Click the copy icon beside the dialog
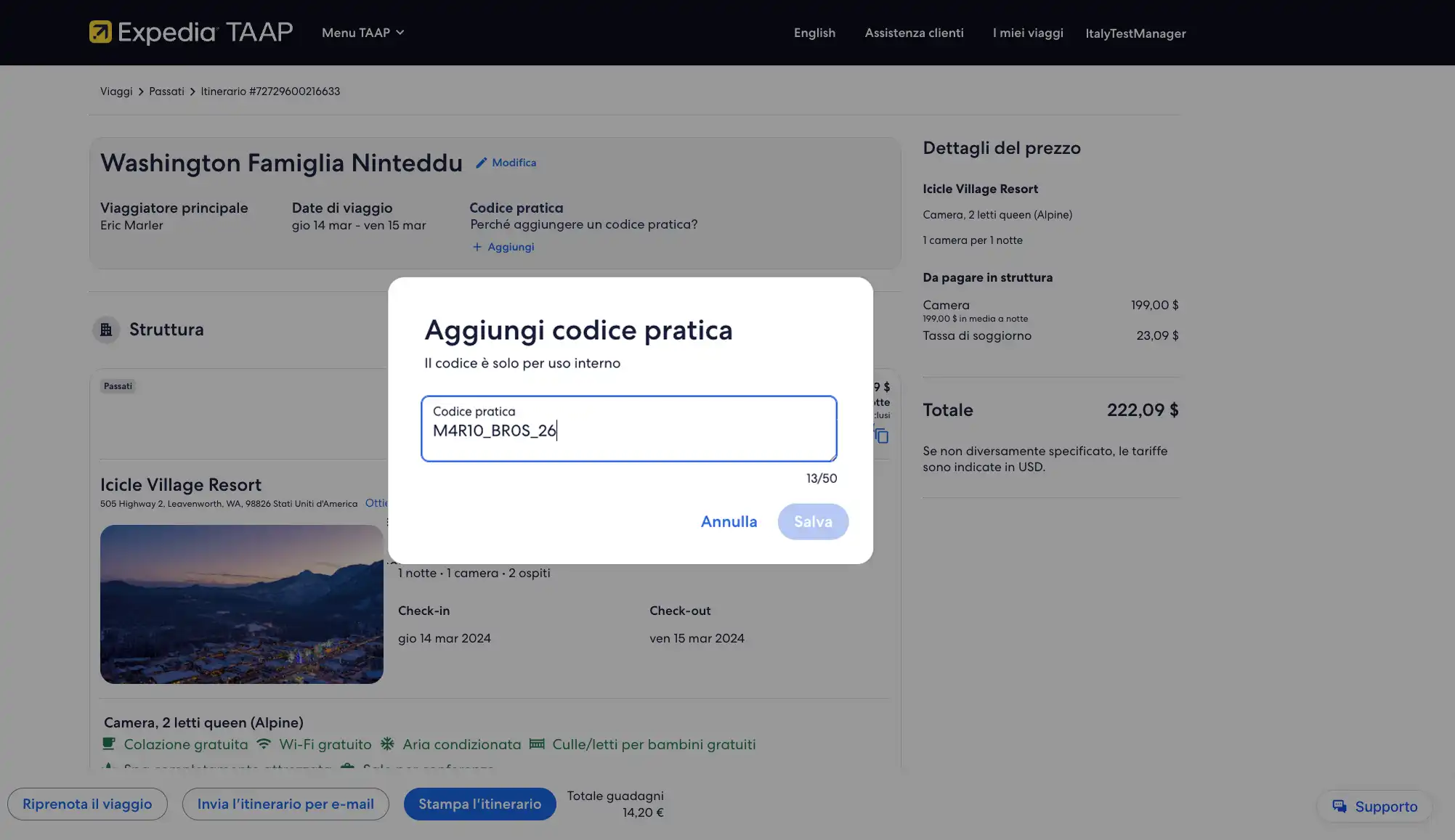Viewport: 1455px width, 840px height. point(882,436)
